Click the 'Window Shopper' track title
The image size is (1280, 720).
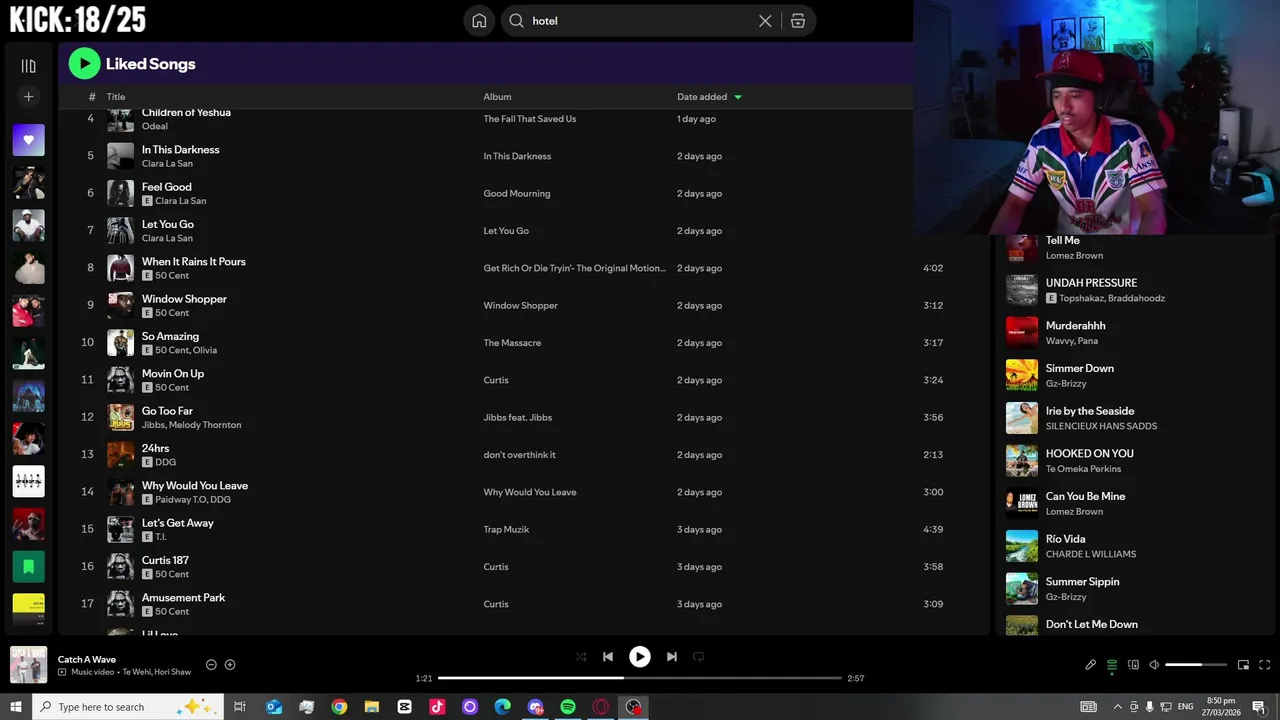184,299
